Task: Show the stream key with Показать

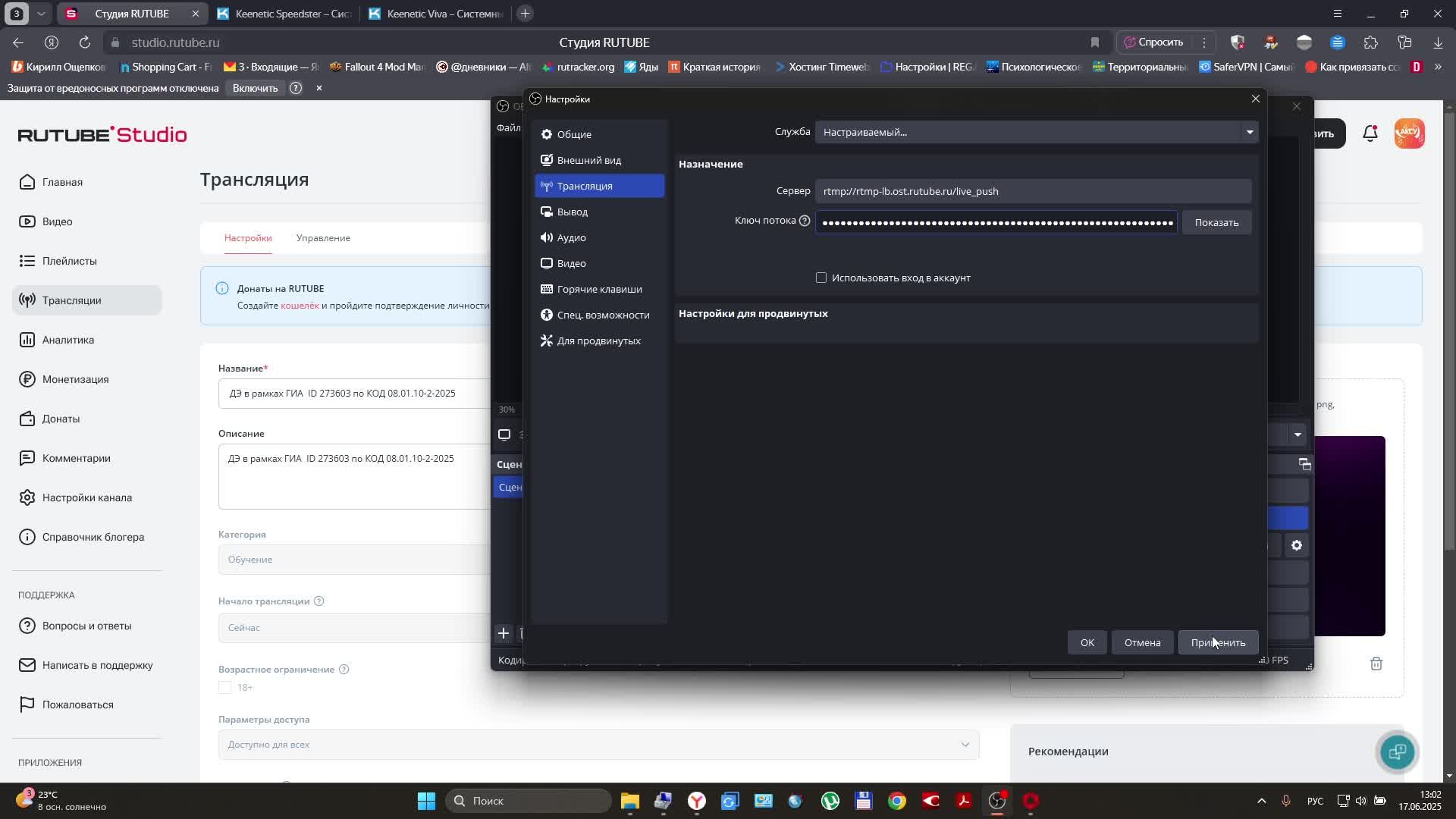Action: click(1216, 222)
